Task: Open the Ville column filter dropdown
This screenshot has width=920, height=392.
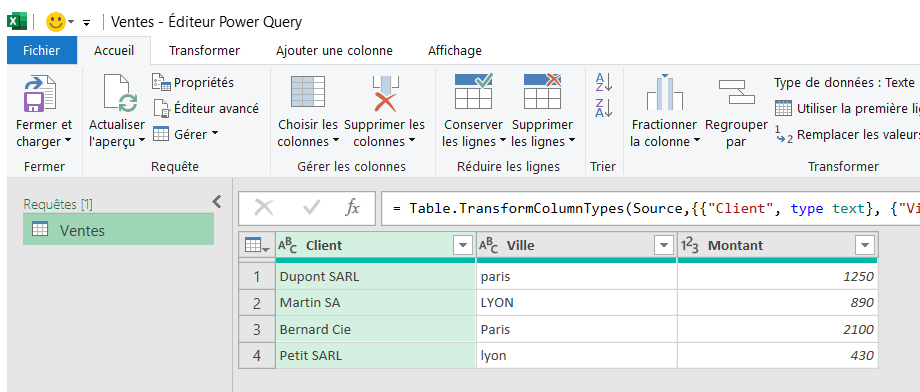Action: (x=664, y=245)
